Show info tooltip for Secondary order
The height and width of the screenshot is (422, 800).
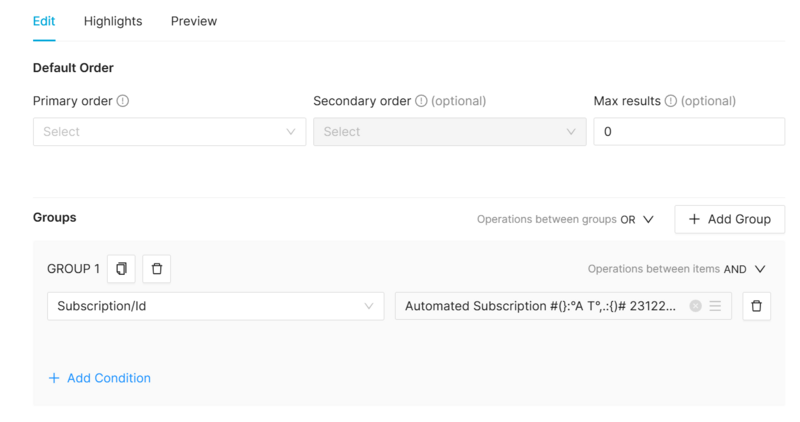[421, 101]
